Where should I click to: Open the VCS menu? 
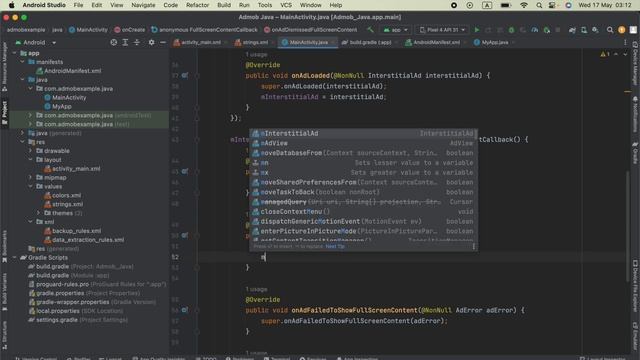click(286, 5)
